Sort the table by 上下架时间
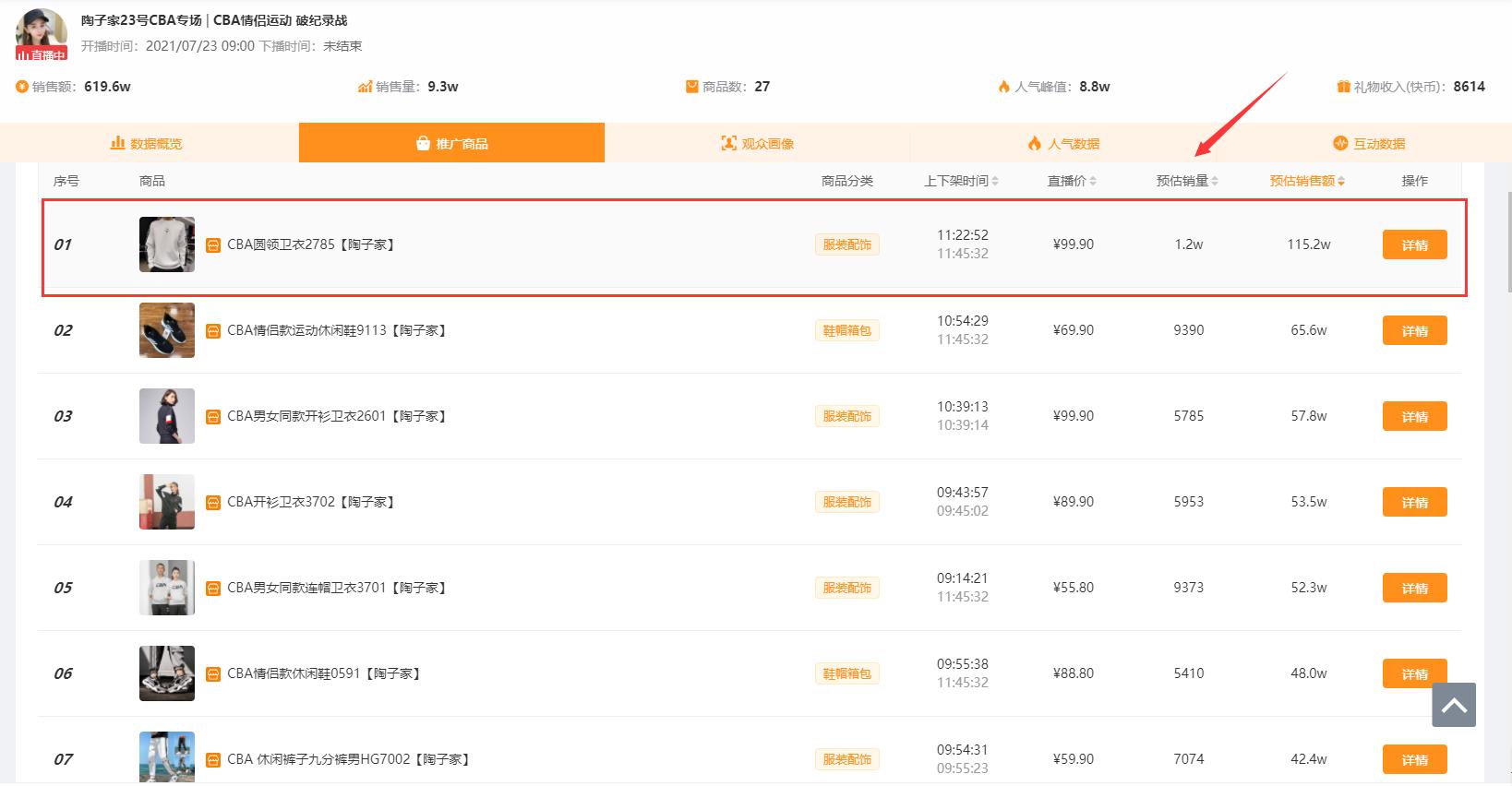This screenshot has width=1512, height=786. point(961,181)
